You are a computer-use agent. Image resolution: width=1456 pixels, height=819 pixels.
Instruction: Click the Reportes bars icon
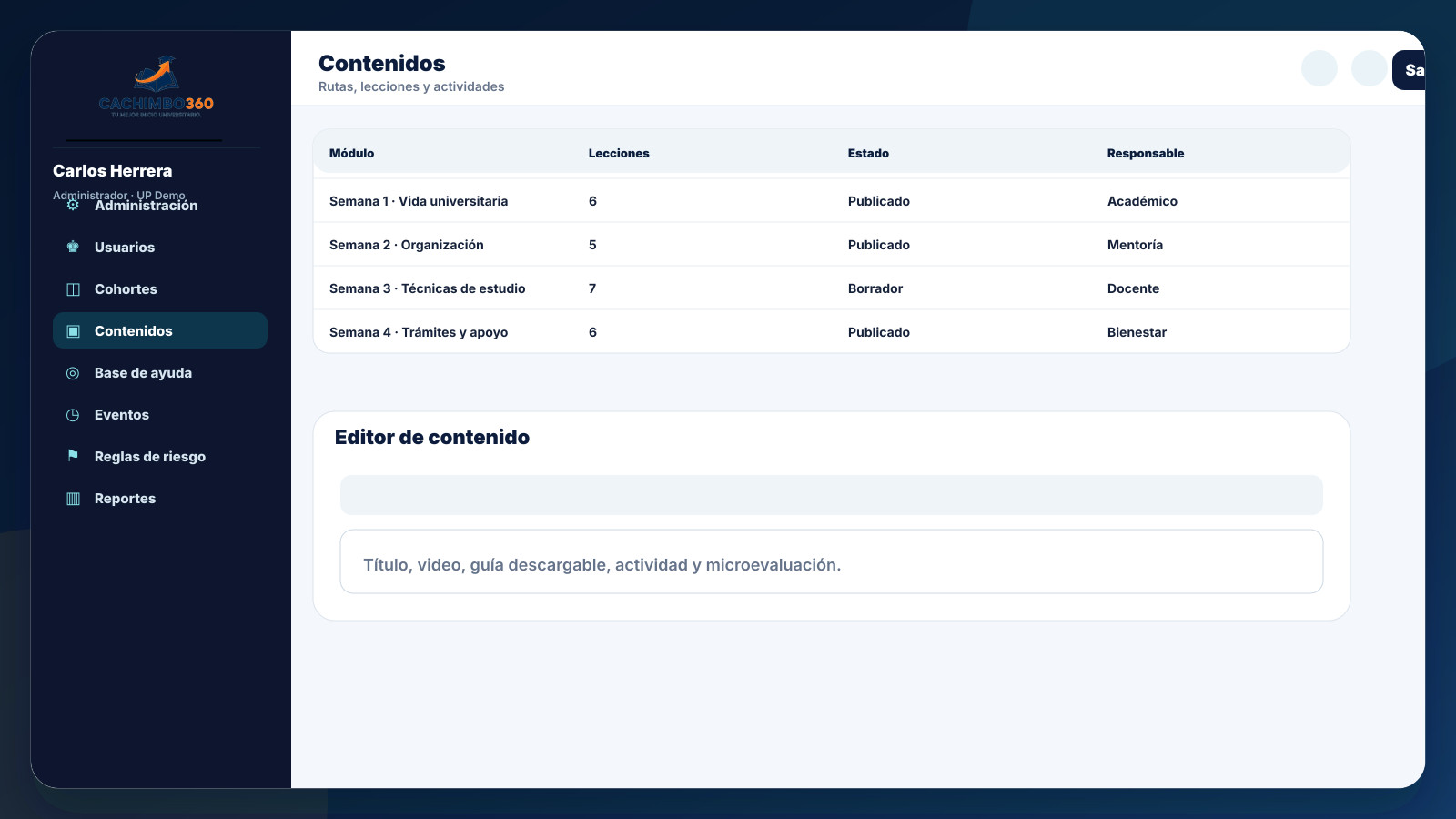pyautogui.click(x=73, y=499)
